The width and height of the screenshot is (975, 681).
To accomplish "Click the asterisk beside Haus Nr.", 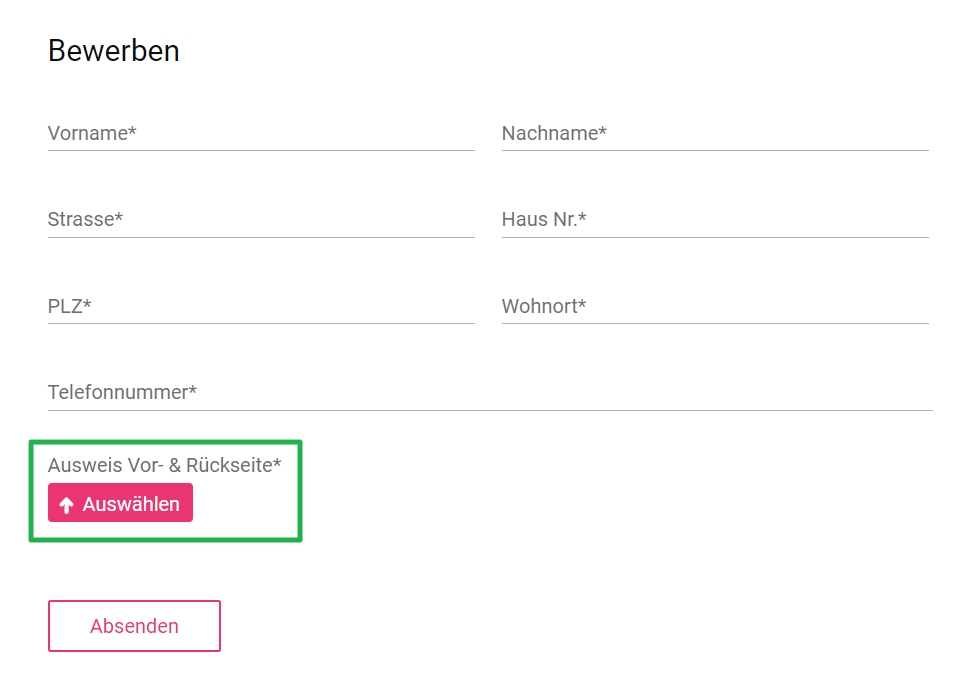I will coord(582,216).
